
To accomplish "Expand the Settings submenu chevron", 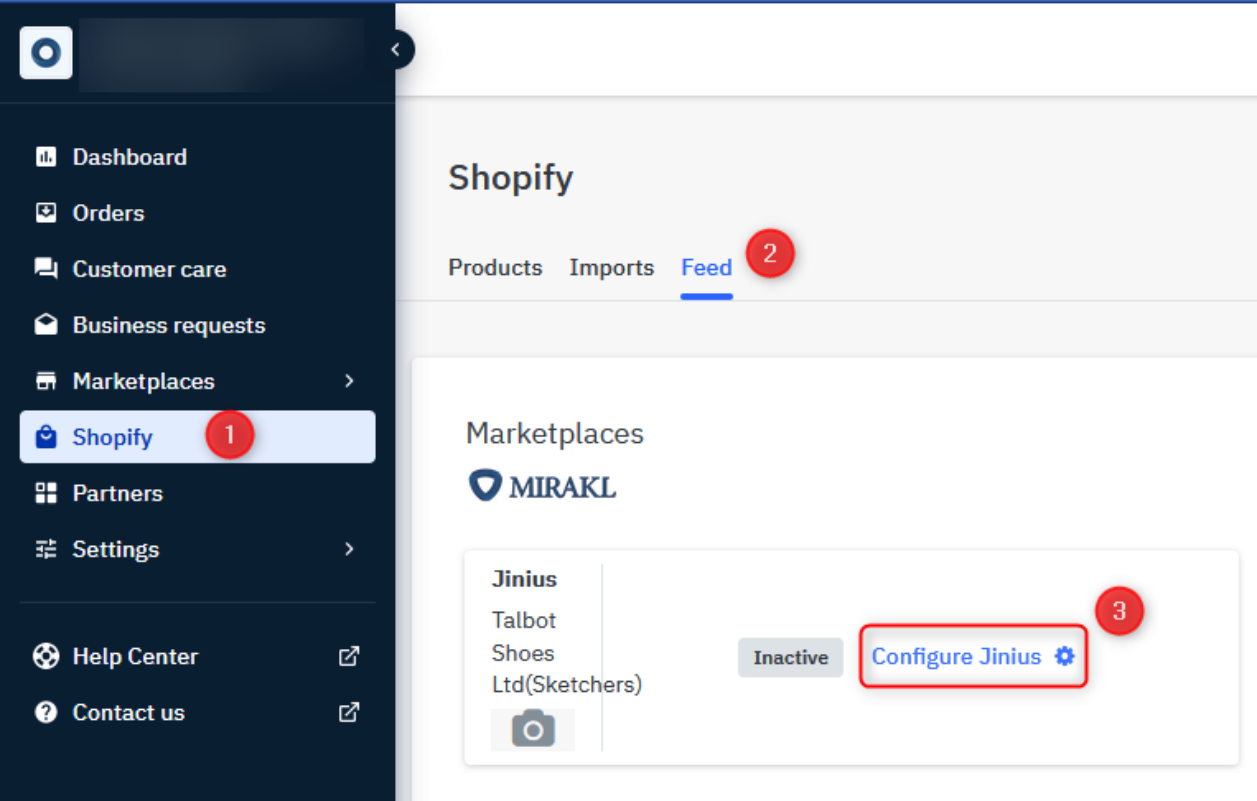I will click(x=349, y=549).
